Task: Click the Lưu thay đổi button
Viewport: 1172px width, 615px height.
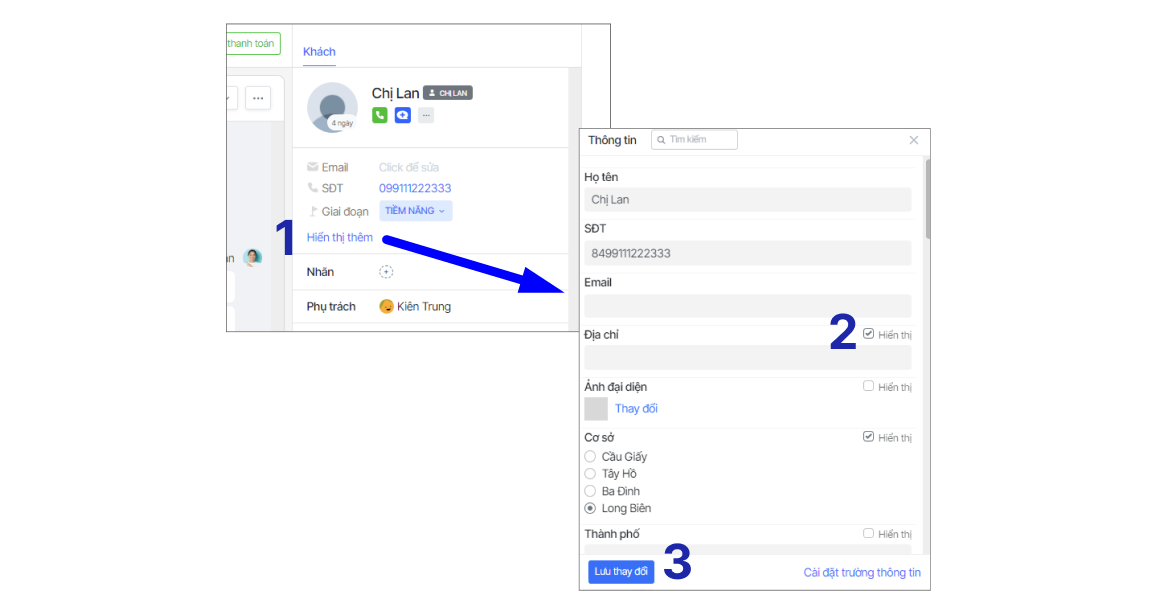Action: coord(621,572)
